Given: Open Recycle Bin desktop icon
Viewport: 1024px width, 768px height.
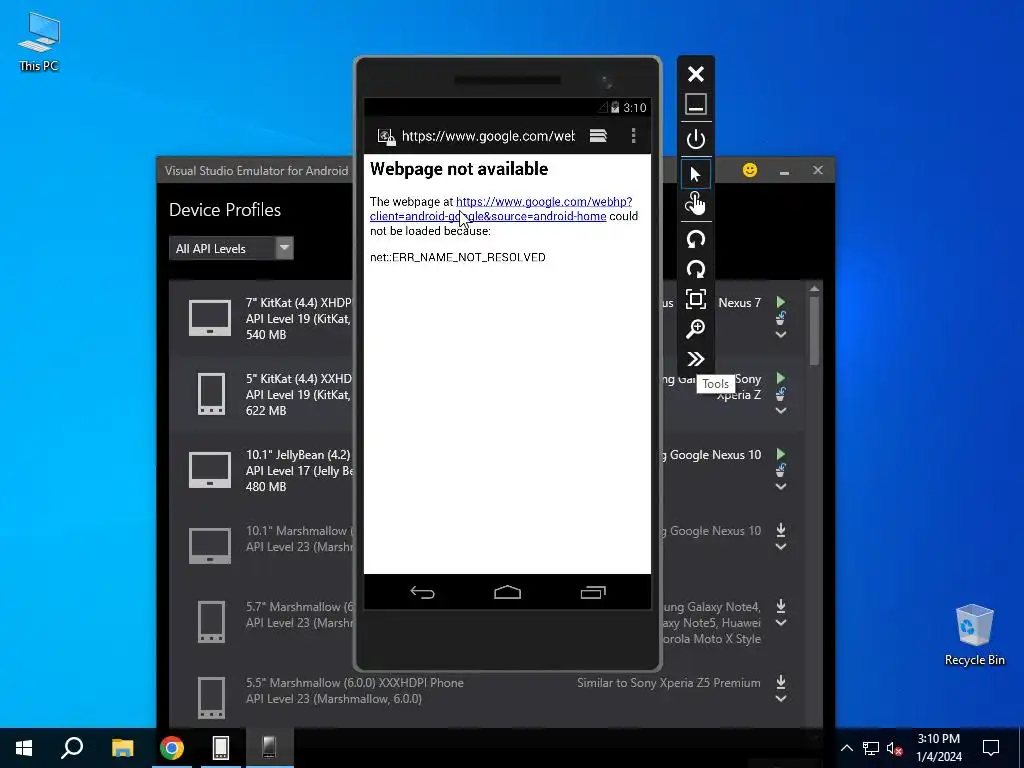Looking at the screenshot, I should click(974, 635).
